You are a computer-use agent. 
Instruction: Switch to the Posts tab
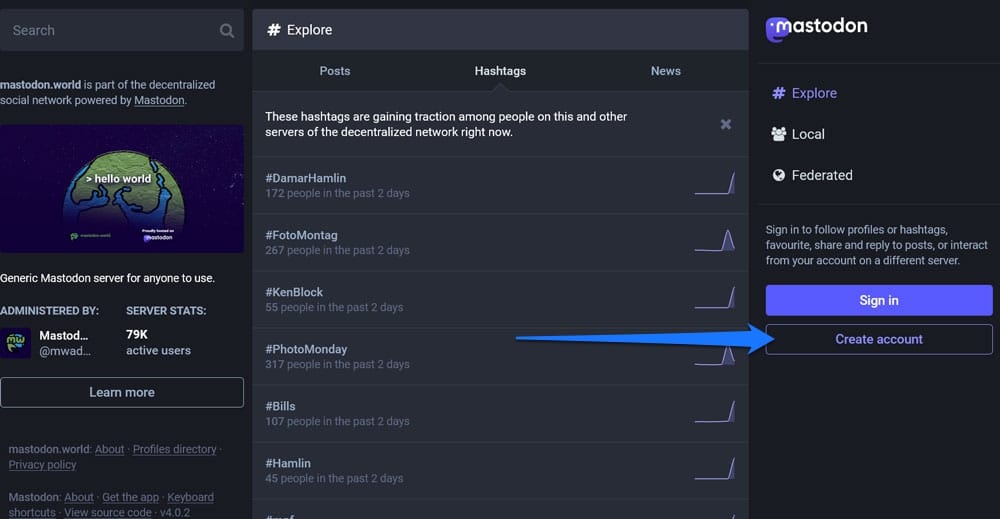pyautogui.click(x=335, y=71)
